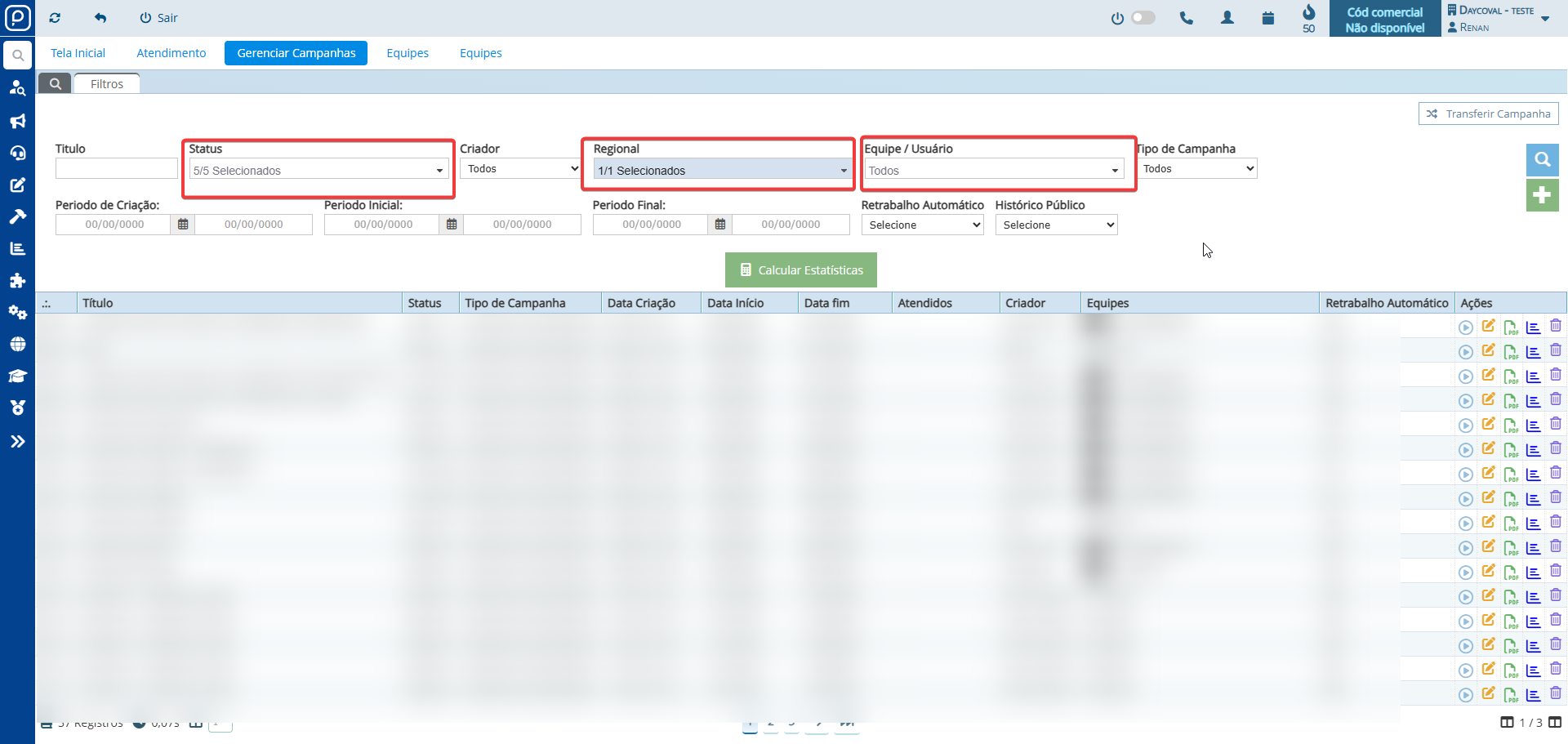Click the graduation cap icon in sidebar

coord(17,376)
